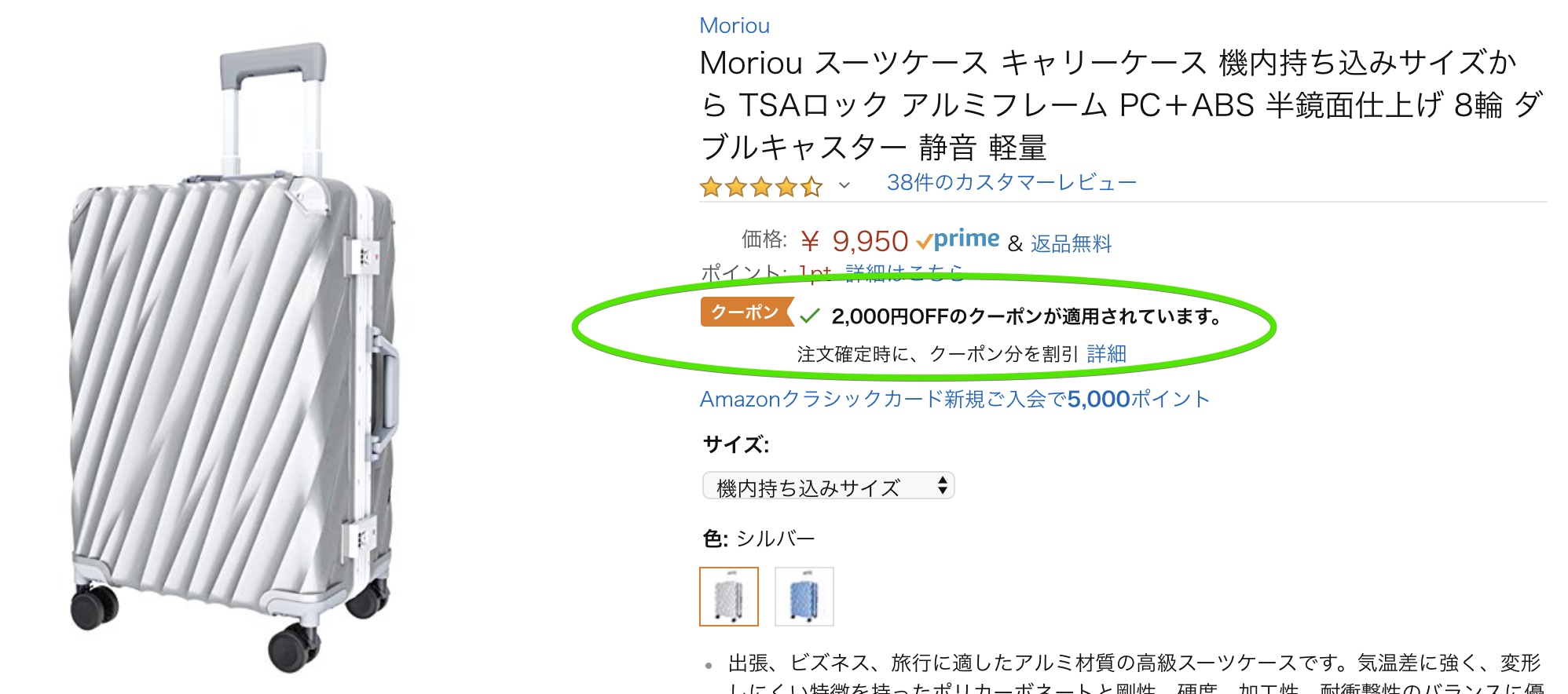Click the 色: シルバー color label
This screenshot has width=1568, height=694.
(759, 539)
